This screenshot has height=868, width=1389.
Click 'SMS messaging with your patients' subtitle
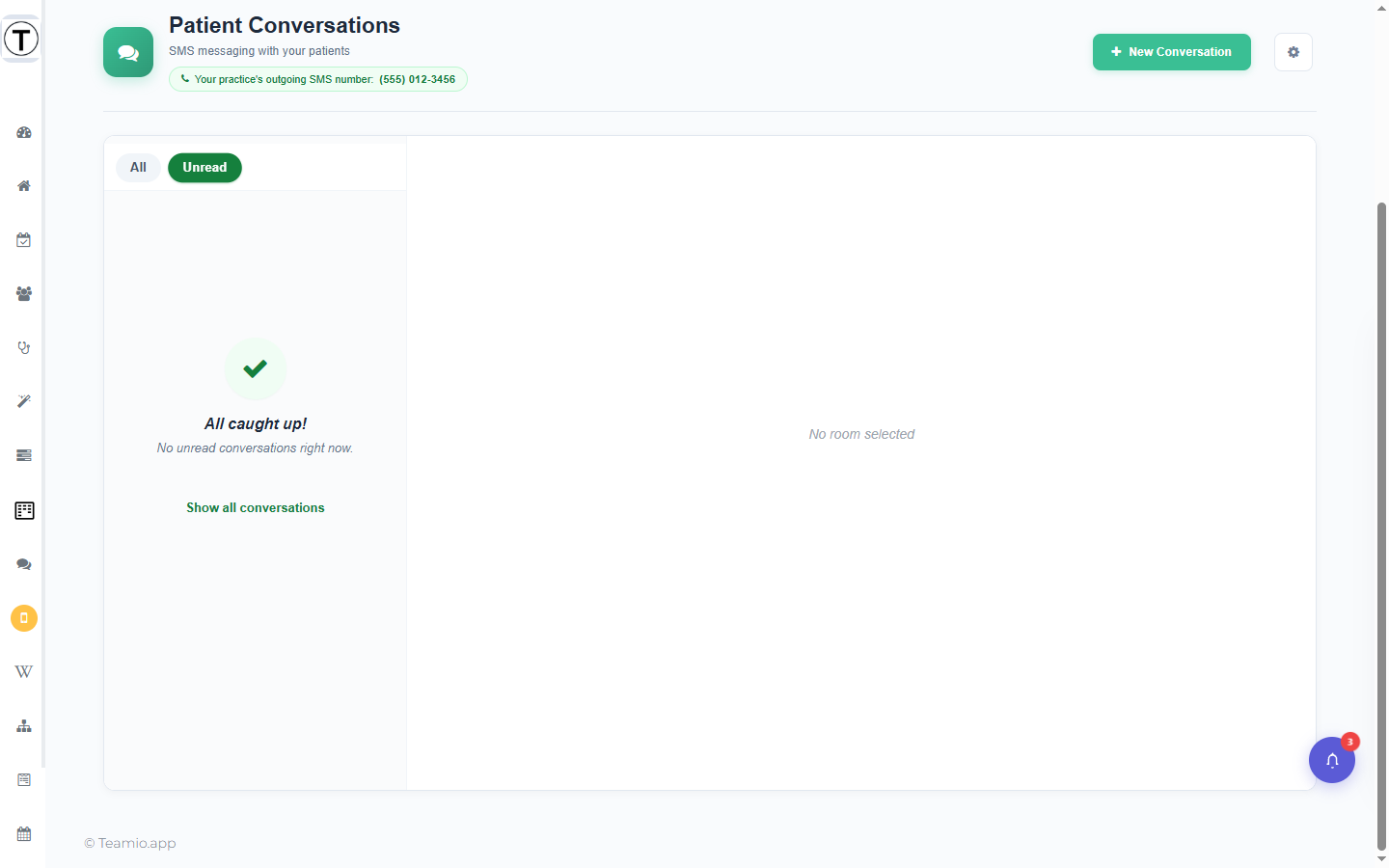(259, 51)
